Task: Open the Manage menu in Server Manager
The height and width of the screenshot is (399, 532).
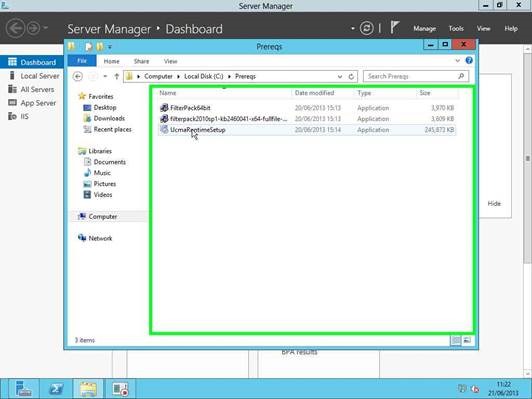Action: point(424,28)
